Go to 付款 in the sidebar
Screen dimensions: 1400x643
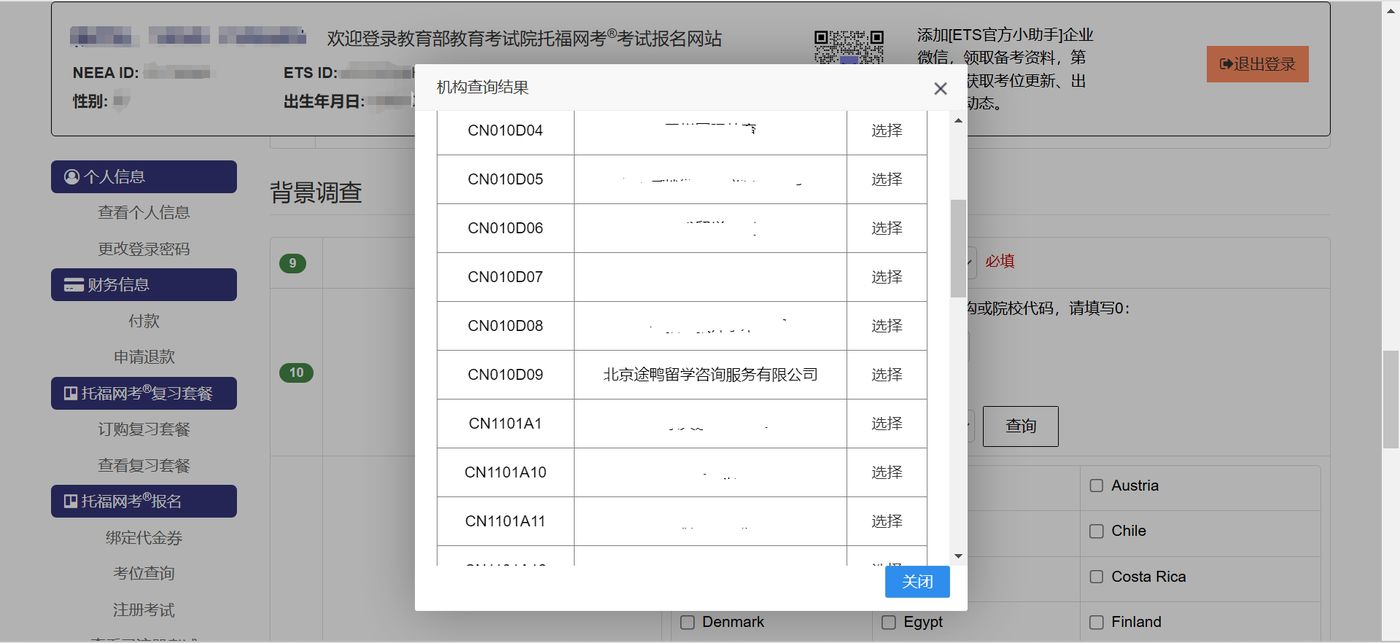(x=144, y=321)
